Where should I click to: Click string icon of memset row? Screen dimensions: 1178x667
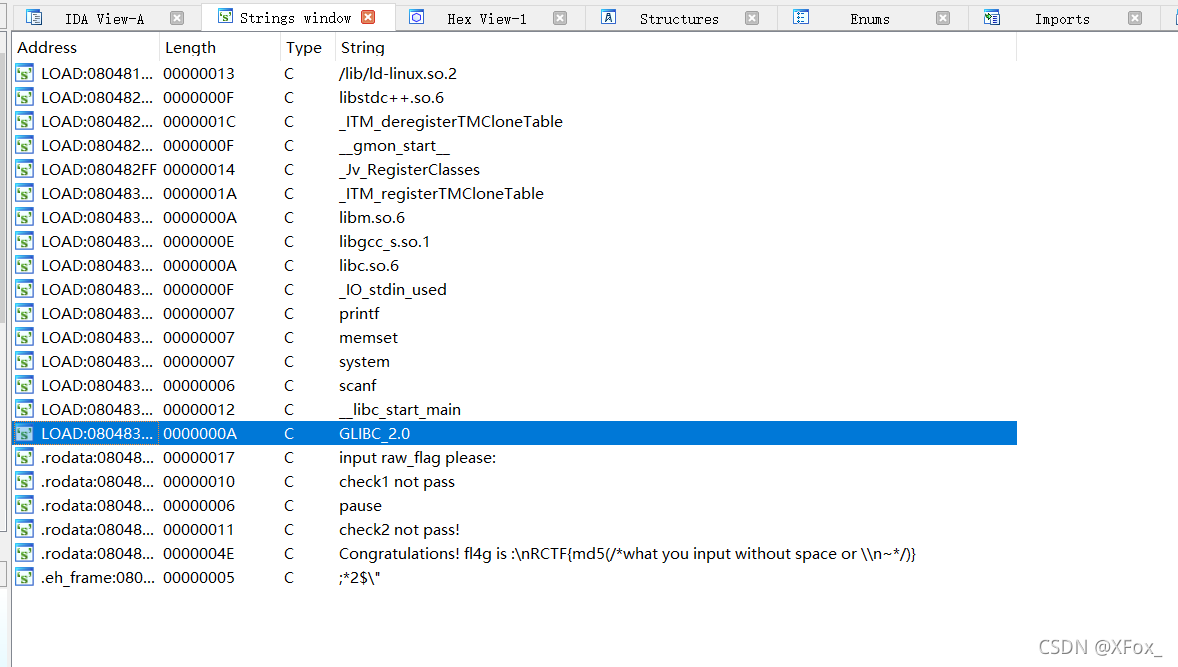[25, 338]
